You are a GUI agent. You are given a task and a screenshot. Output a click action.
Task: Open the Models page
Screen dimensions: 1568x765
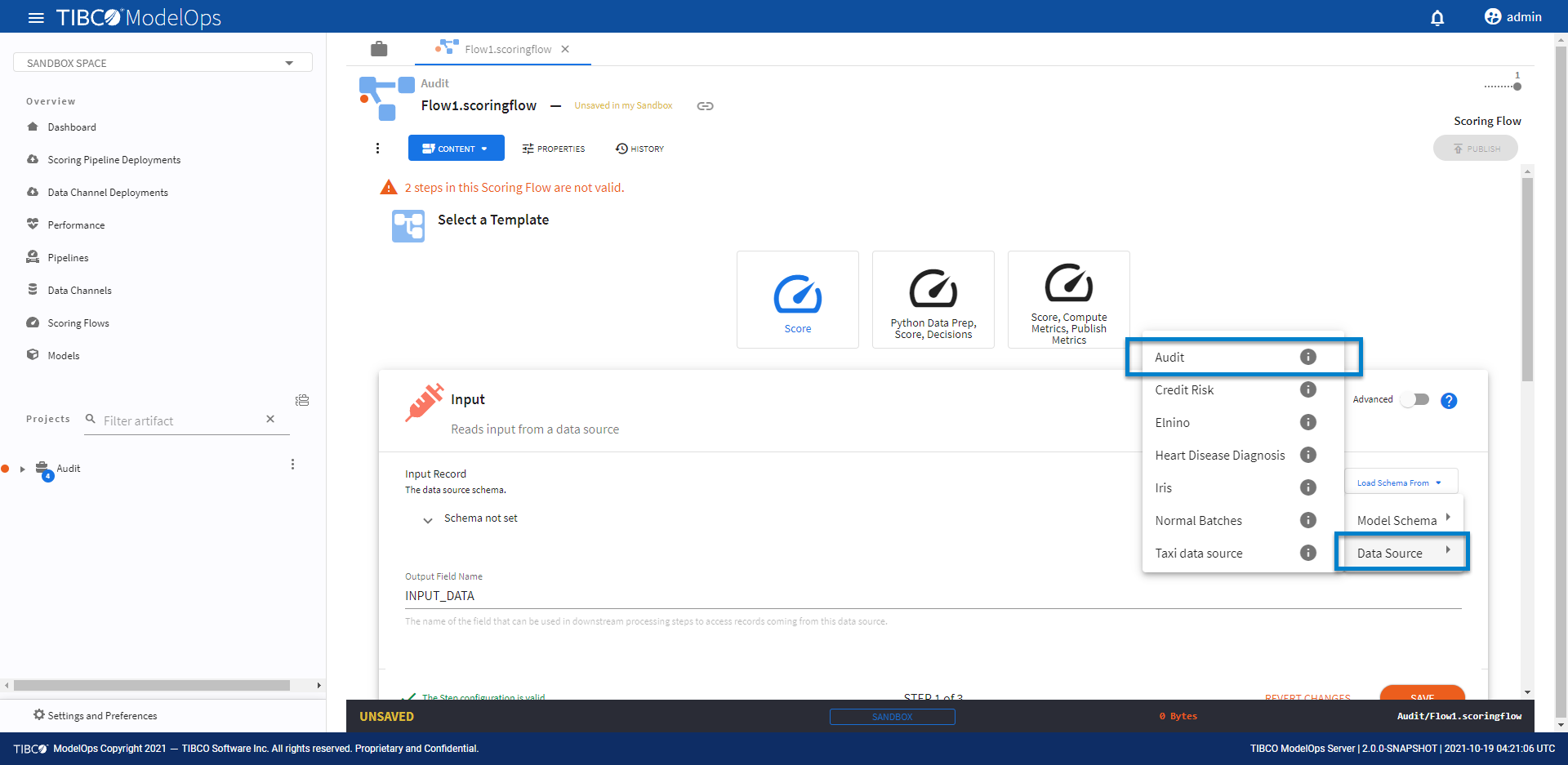[64, 356]
